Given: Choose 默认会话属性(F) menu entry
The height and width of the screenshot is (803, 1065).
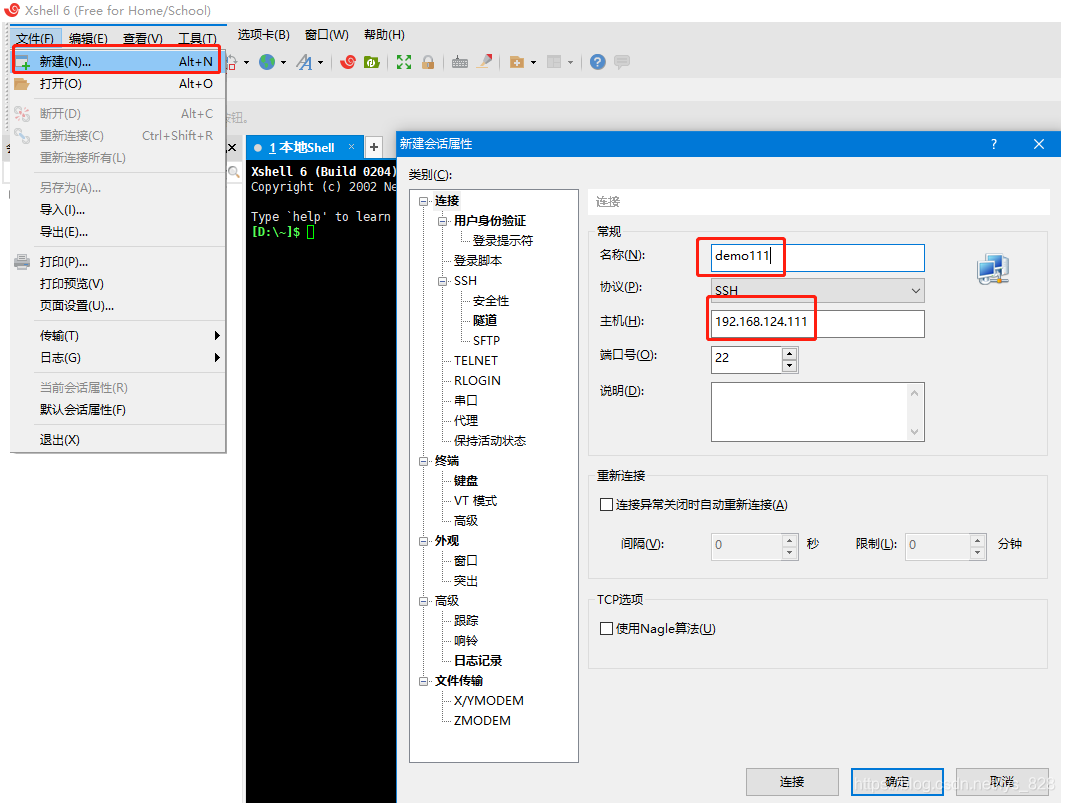Looking at the screenshot, I should point(118,410).
